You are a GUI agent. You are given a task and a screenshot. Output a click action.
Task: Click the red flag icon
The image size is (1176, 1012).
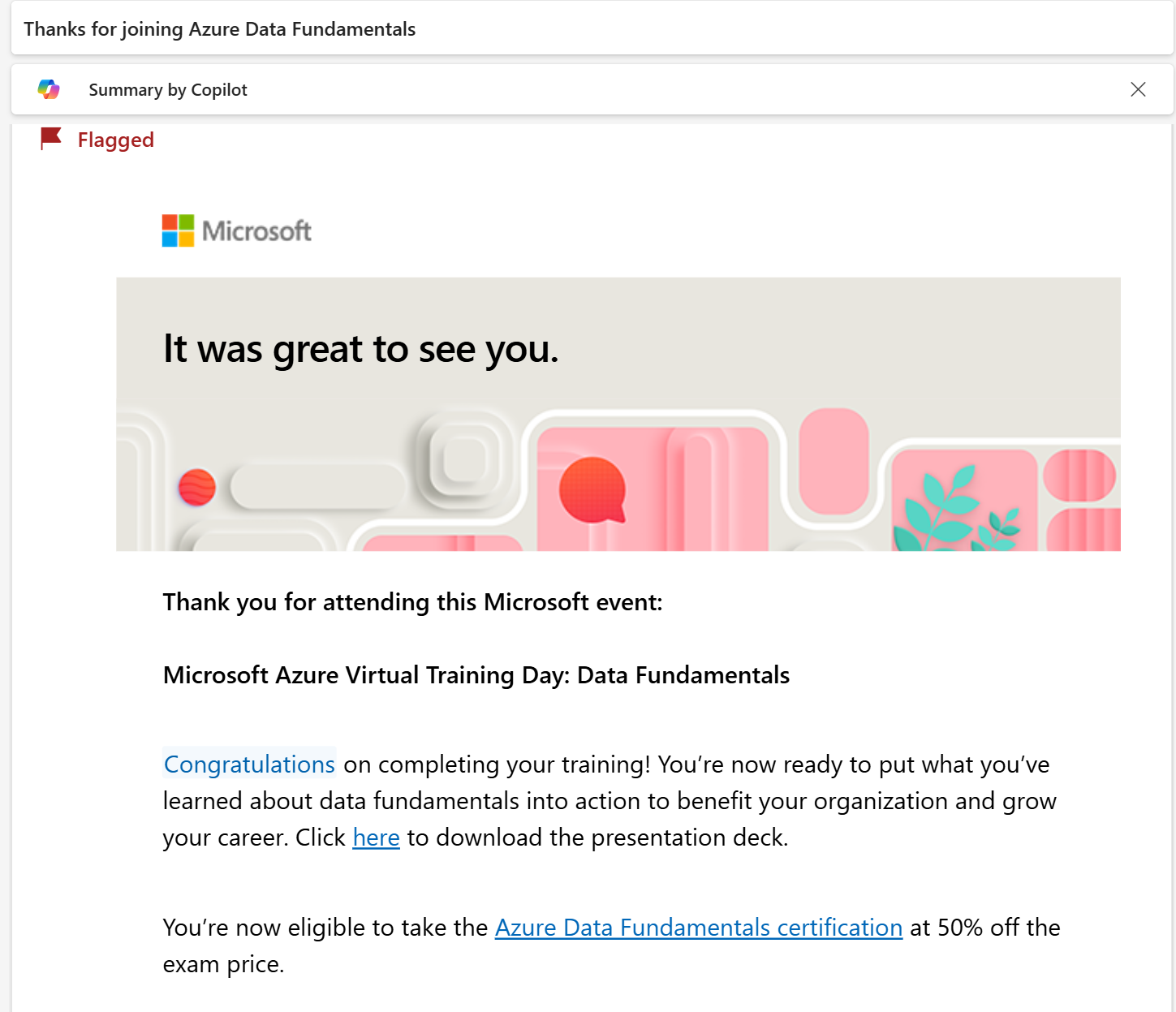pos(51,139)
